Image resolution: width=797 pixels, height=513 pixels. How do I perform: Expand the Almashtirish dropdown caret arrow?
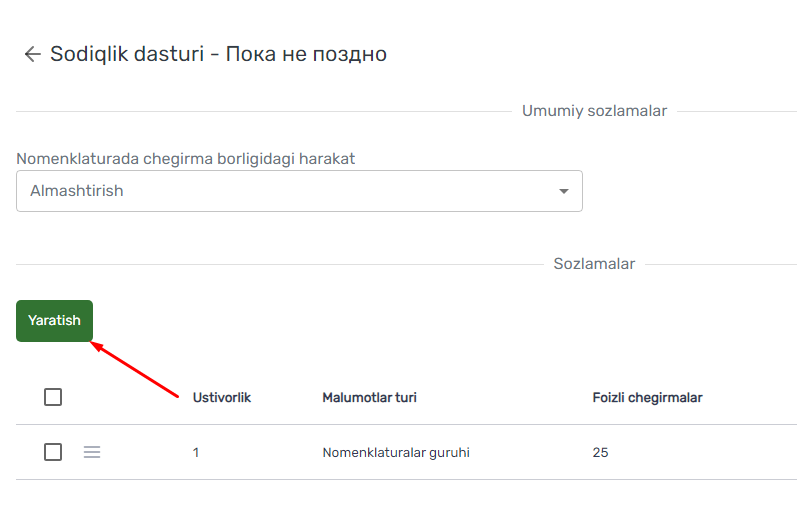pyautogui.click(x=563, y=191)
